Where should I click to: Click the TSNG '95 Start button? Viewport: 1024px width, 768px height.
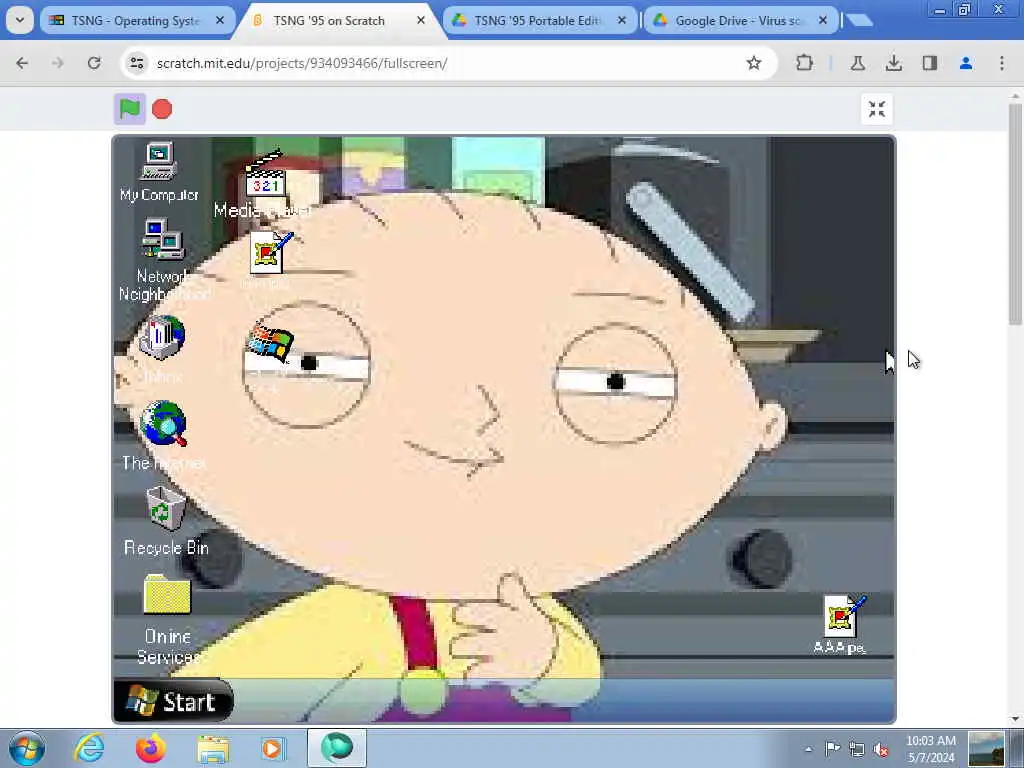click(173, 701)
